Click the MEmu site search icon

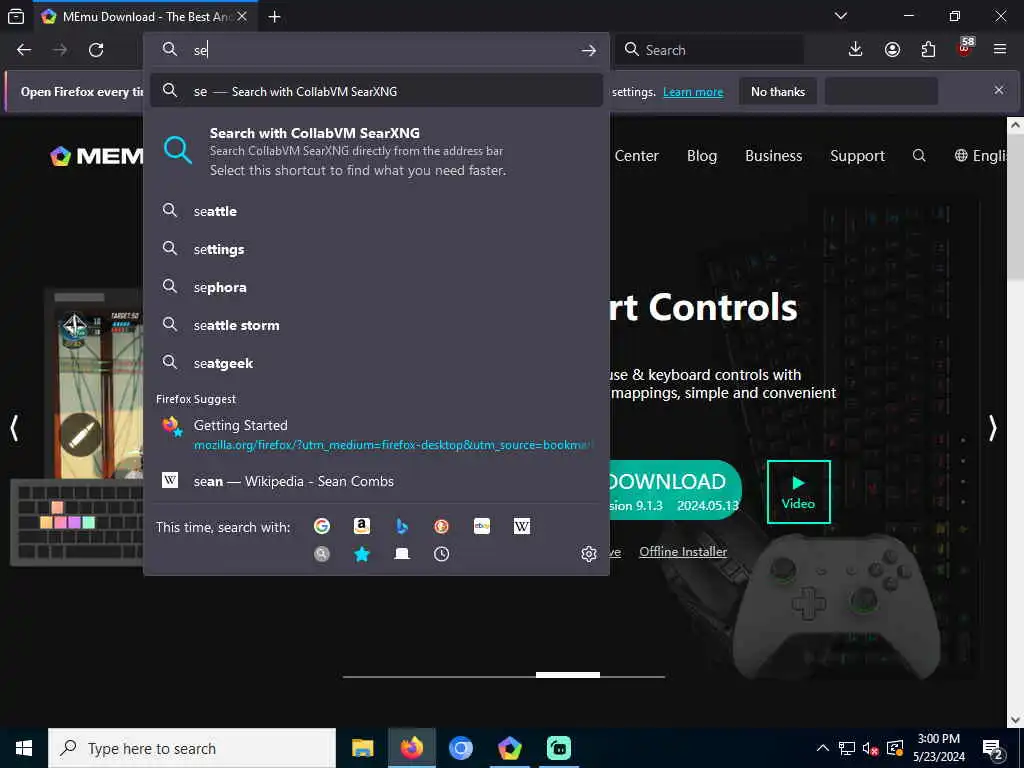tap(919, 155)
